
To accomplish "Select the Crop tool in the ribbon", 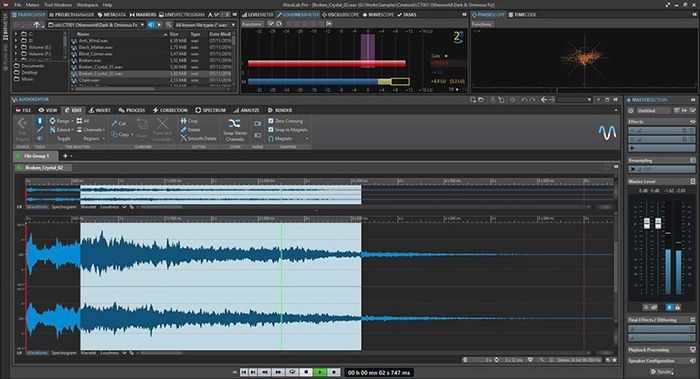I will point(189,121).
